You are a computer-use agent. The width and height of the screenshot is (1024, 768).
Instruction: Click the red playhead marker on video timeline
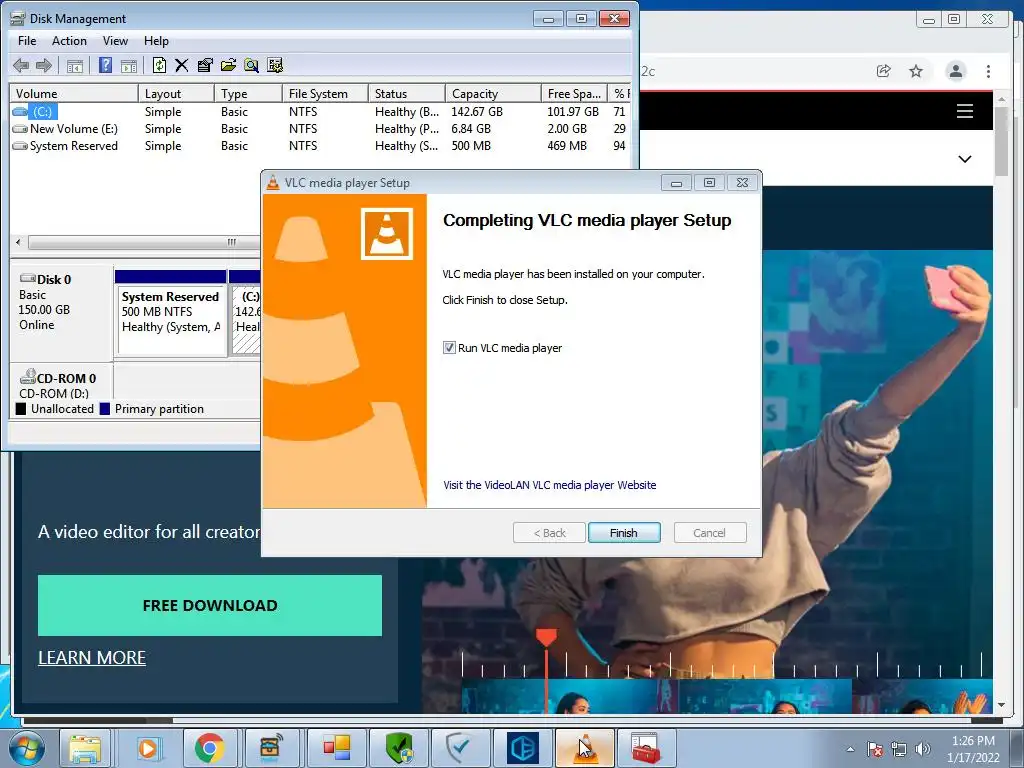point(546,637)
